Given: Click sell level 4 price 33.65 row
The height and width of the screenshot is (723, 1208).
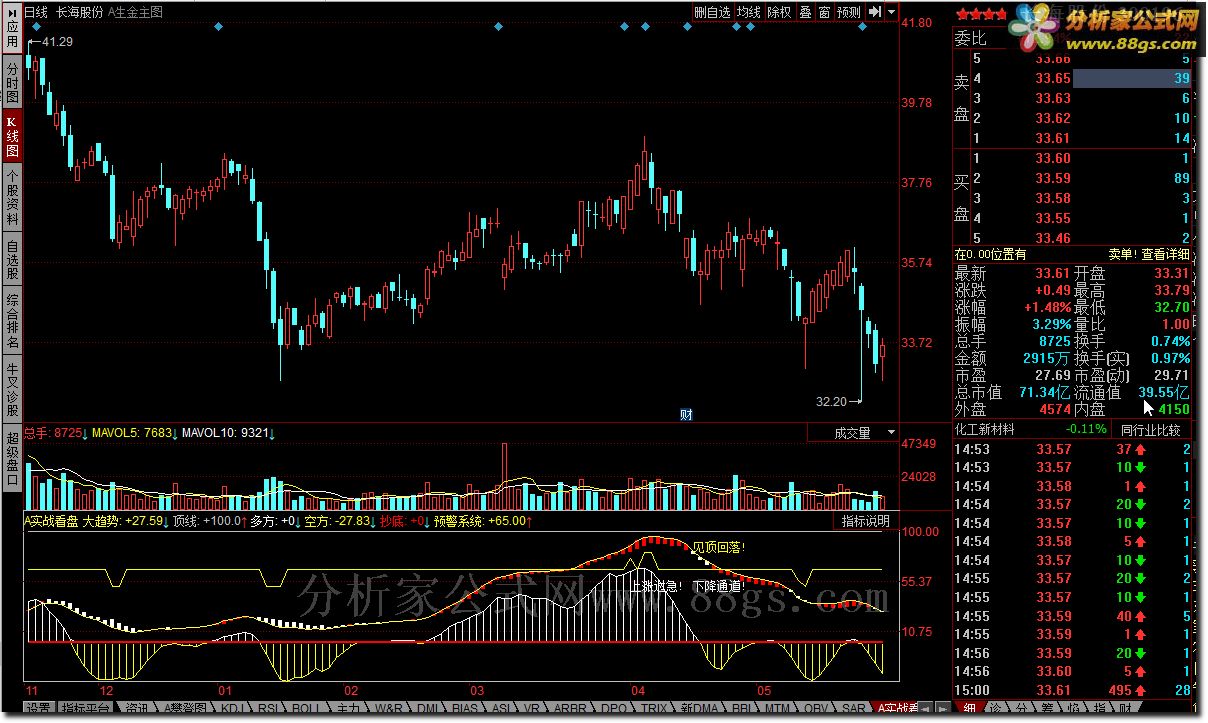Looking at the screenshot, I should (1073, 78).
